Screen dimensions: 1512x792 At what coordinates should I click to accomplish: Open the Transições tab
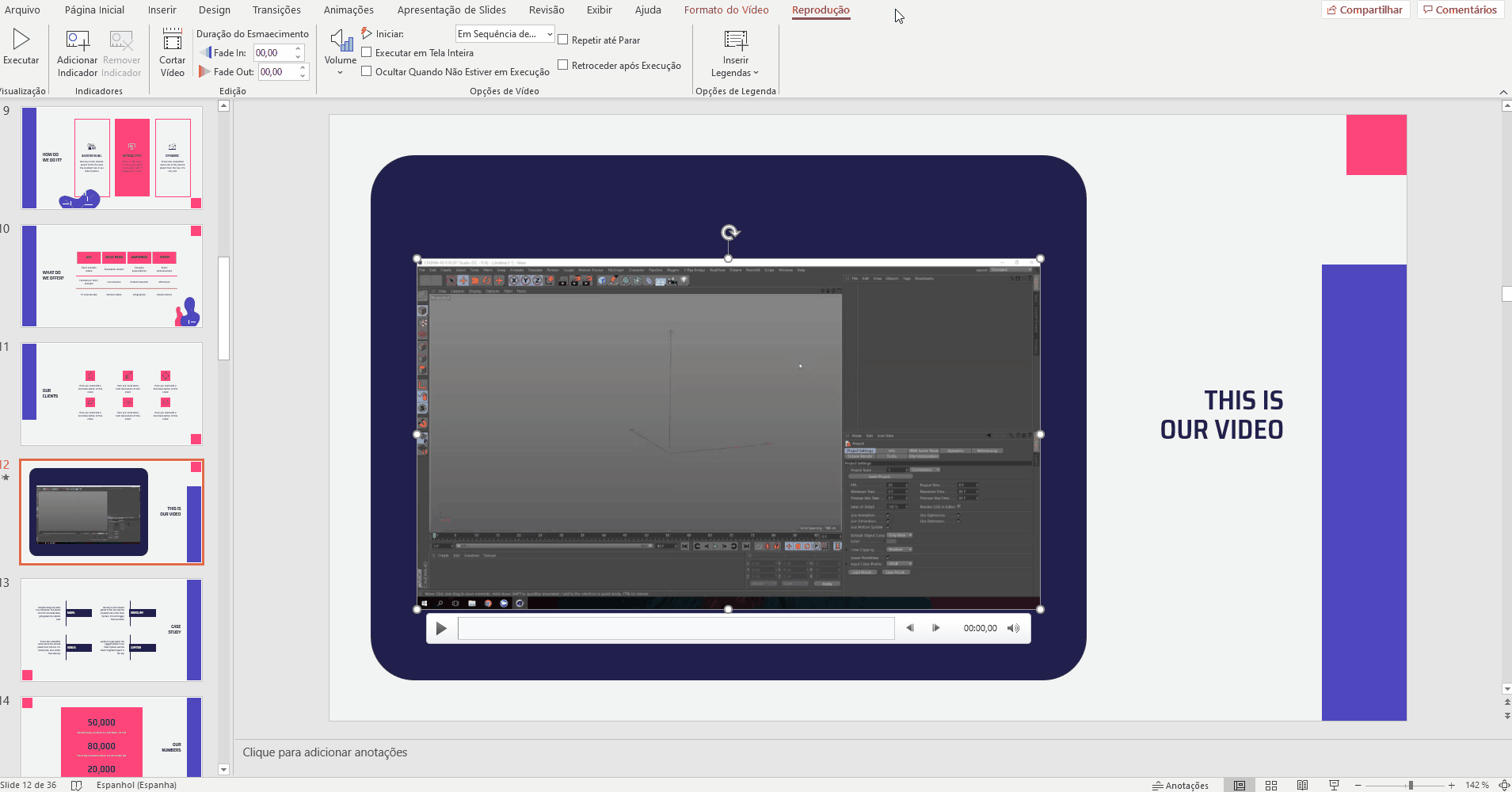point(276,10)
